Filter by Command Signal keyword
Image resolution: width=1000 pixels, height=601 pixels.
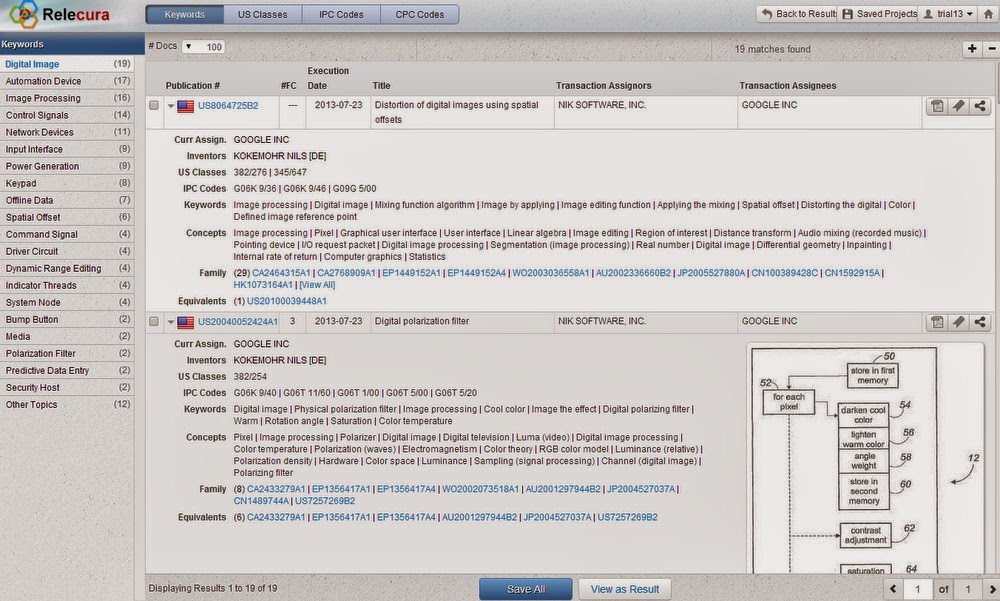[x=67, y=234]
